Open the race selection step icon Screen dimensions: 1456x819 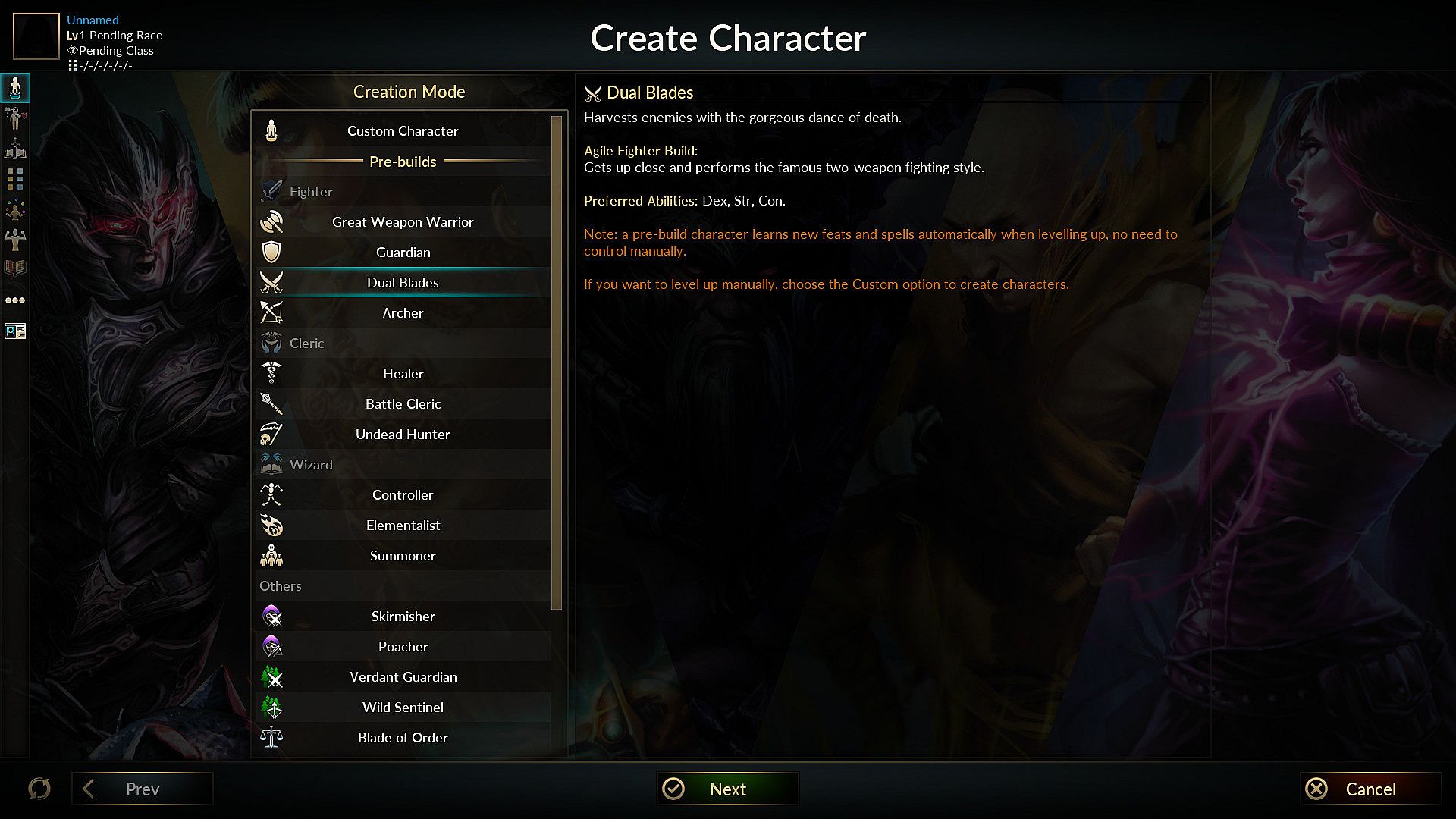click(x=15, y=118)
